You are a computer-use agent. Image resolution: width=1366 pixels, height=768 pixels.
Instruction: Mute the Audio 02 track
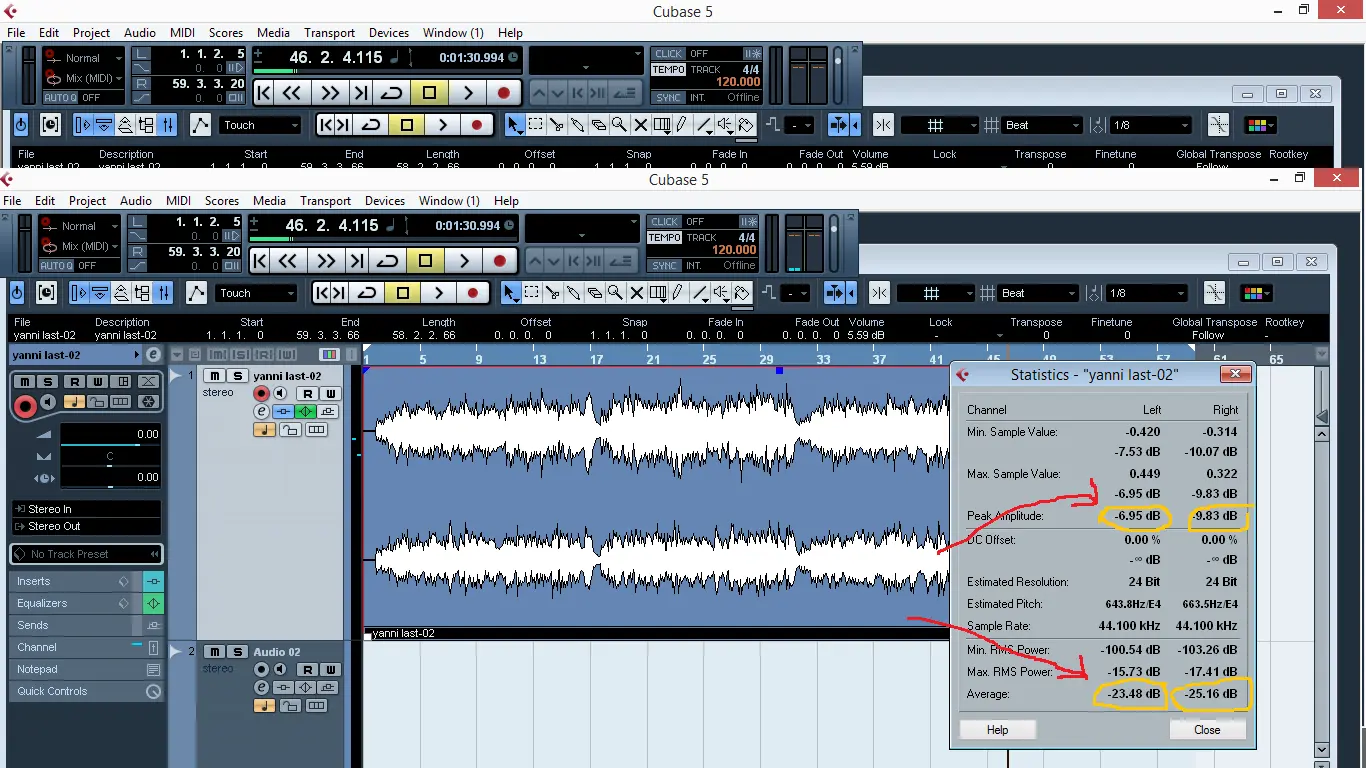tap(213, 652)
